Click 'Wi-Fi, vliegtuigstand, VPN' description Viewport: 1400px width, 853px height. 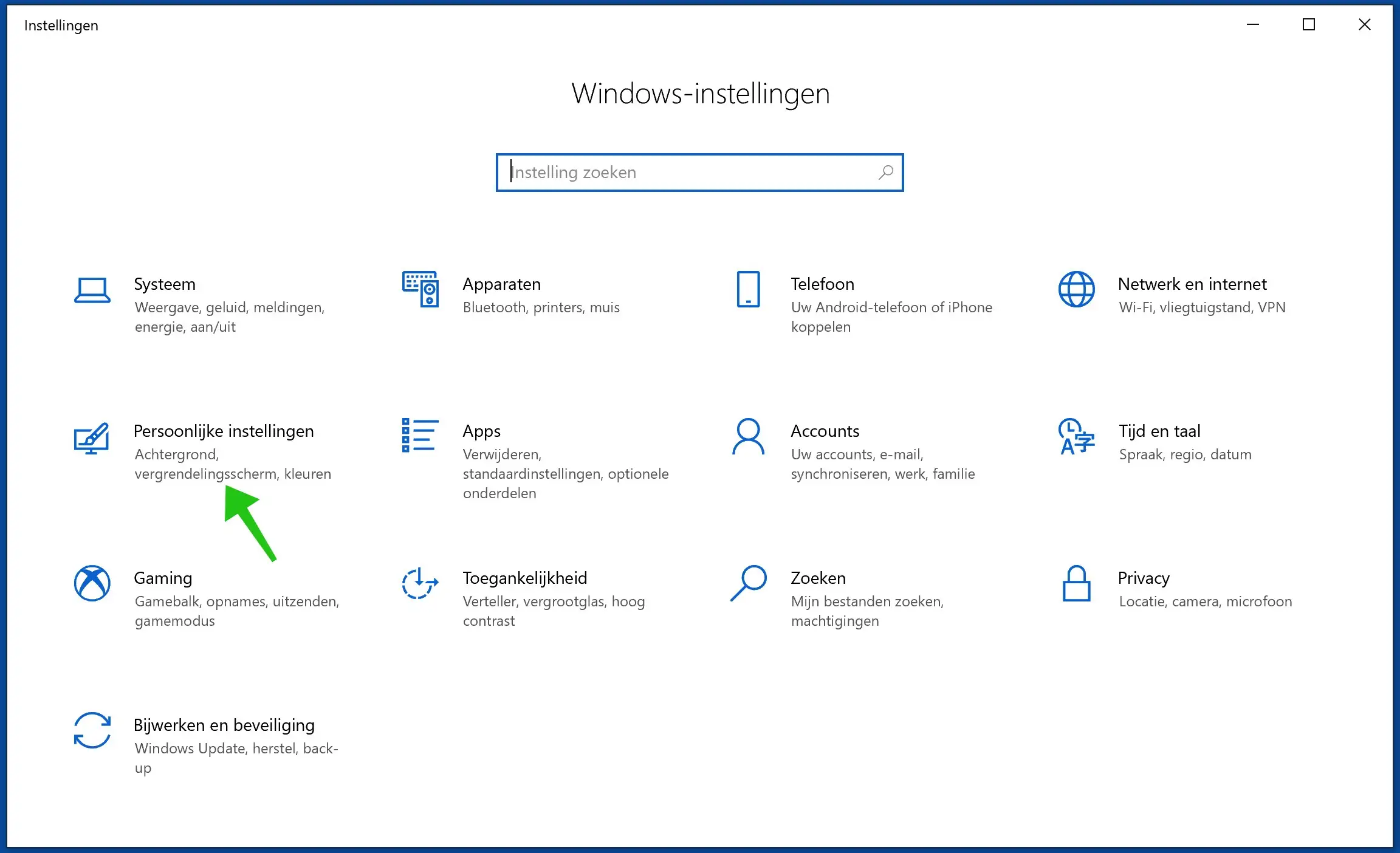(1202, 307)
